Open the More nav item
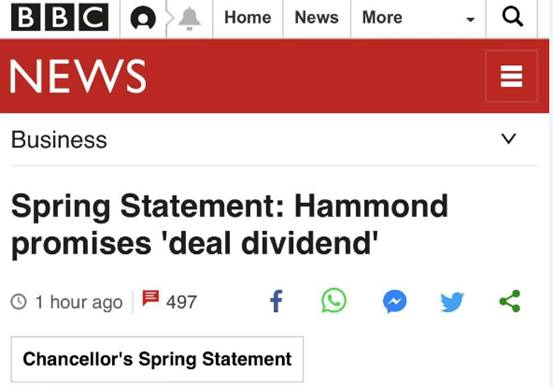The width and height of the screenshot is (553, 387). (x=382, y=17)
